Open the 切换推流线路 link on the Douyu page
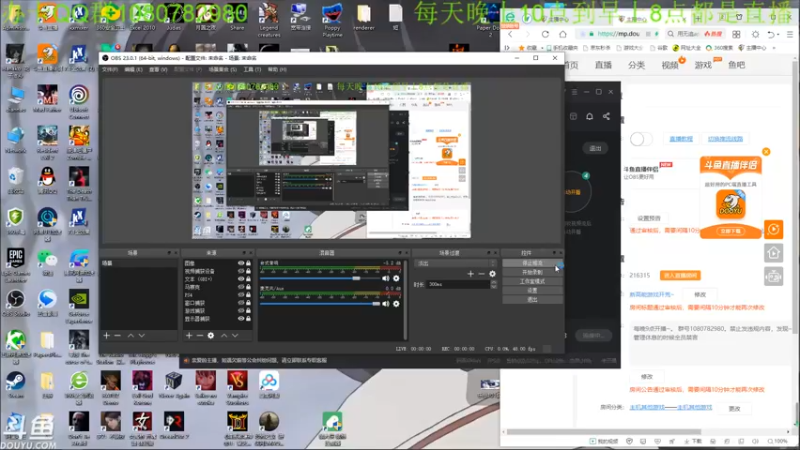 [x=725, y=139]
